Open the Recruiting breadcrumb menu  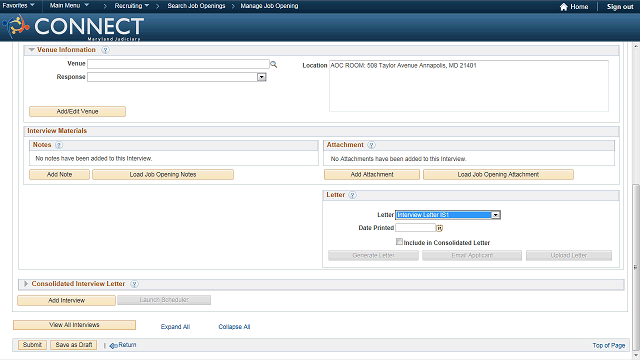pos(131,6)
